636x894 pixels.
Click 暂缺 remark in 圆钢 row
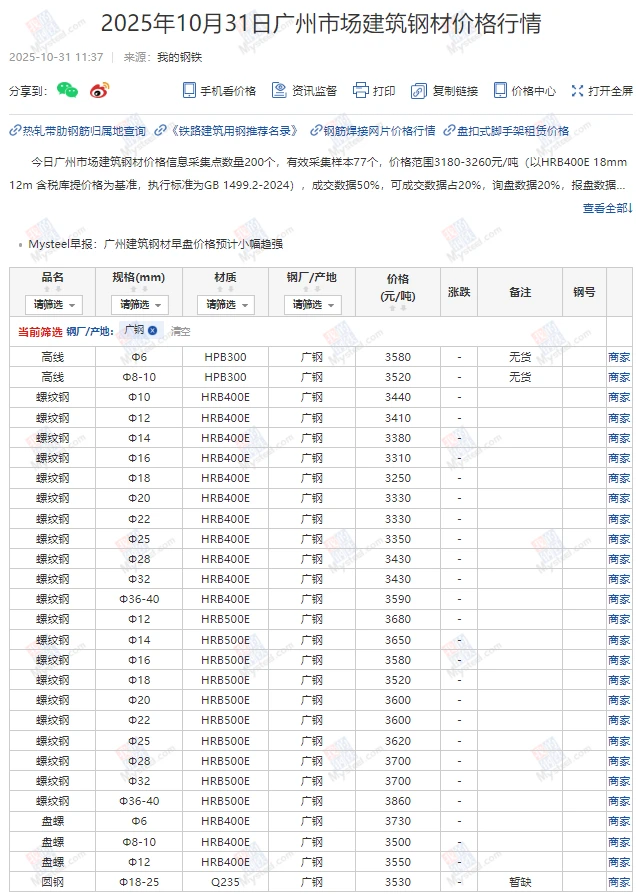pyautogui.click(x=520, y=882)
